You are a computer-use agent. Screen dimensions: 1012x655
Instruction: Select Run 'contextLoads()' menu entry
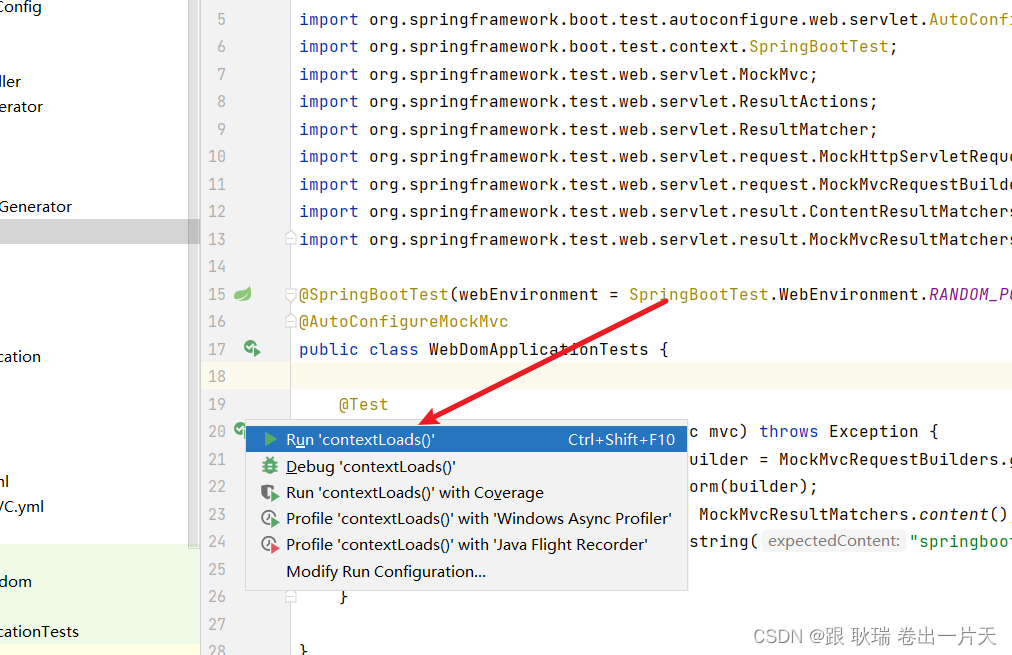tap(466, 439)
